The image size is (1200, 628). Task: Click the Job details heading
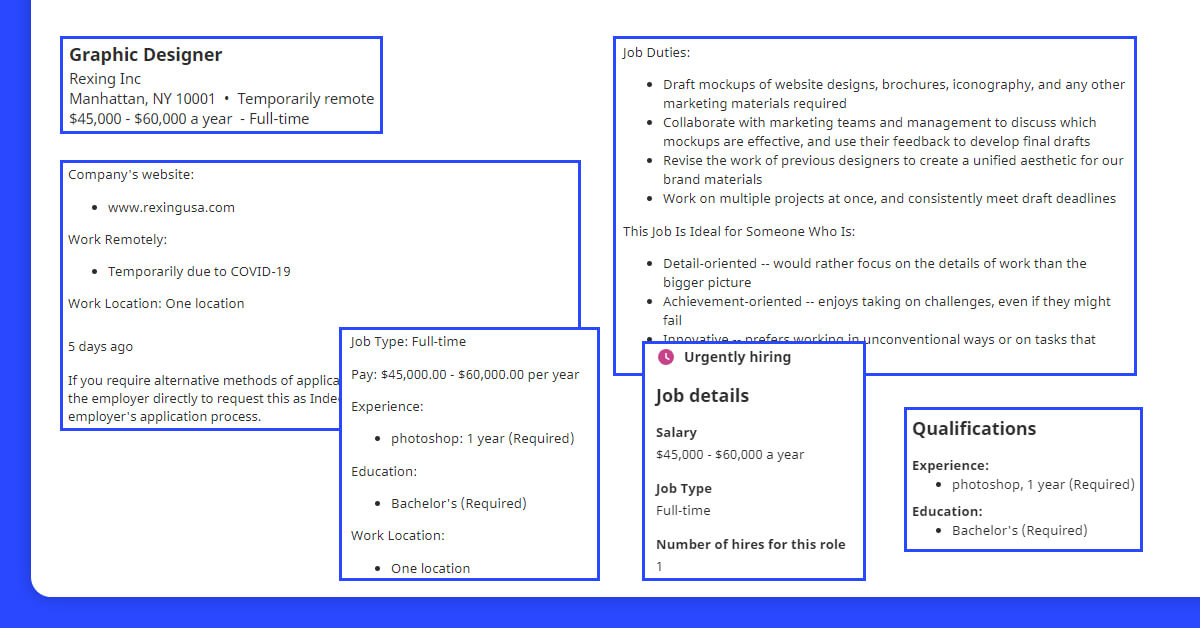702,396
